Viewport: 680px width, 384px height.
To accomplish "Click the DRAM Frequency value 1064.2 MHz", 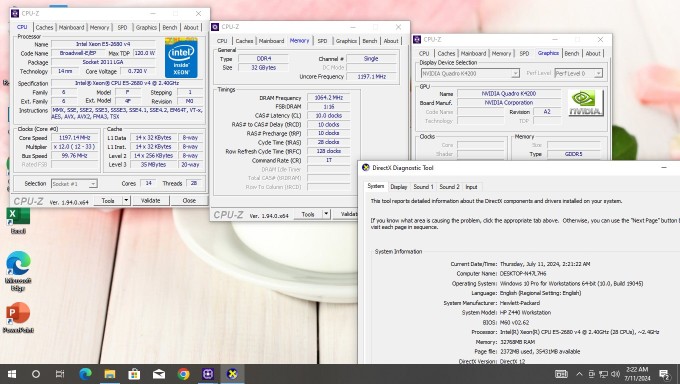I will pyautogui.click(x=329, y=98).
